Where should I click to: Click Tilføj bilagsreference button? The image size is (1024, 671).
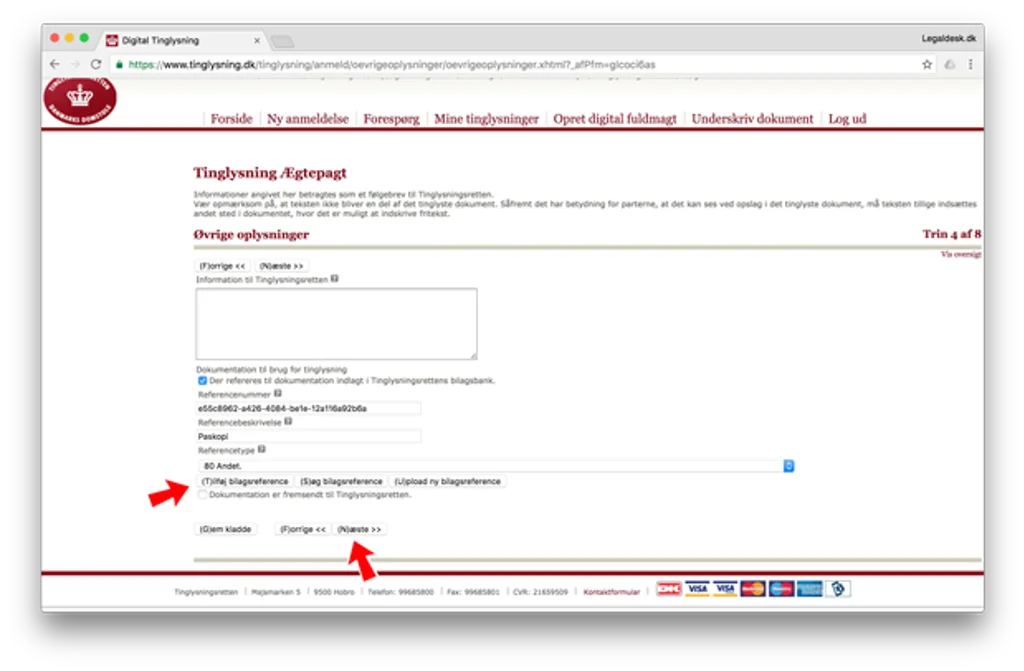244,482
